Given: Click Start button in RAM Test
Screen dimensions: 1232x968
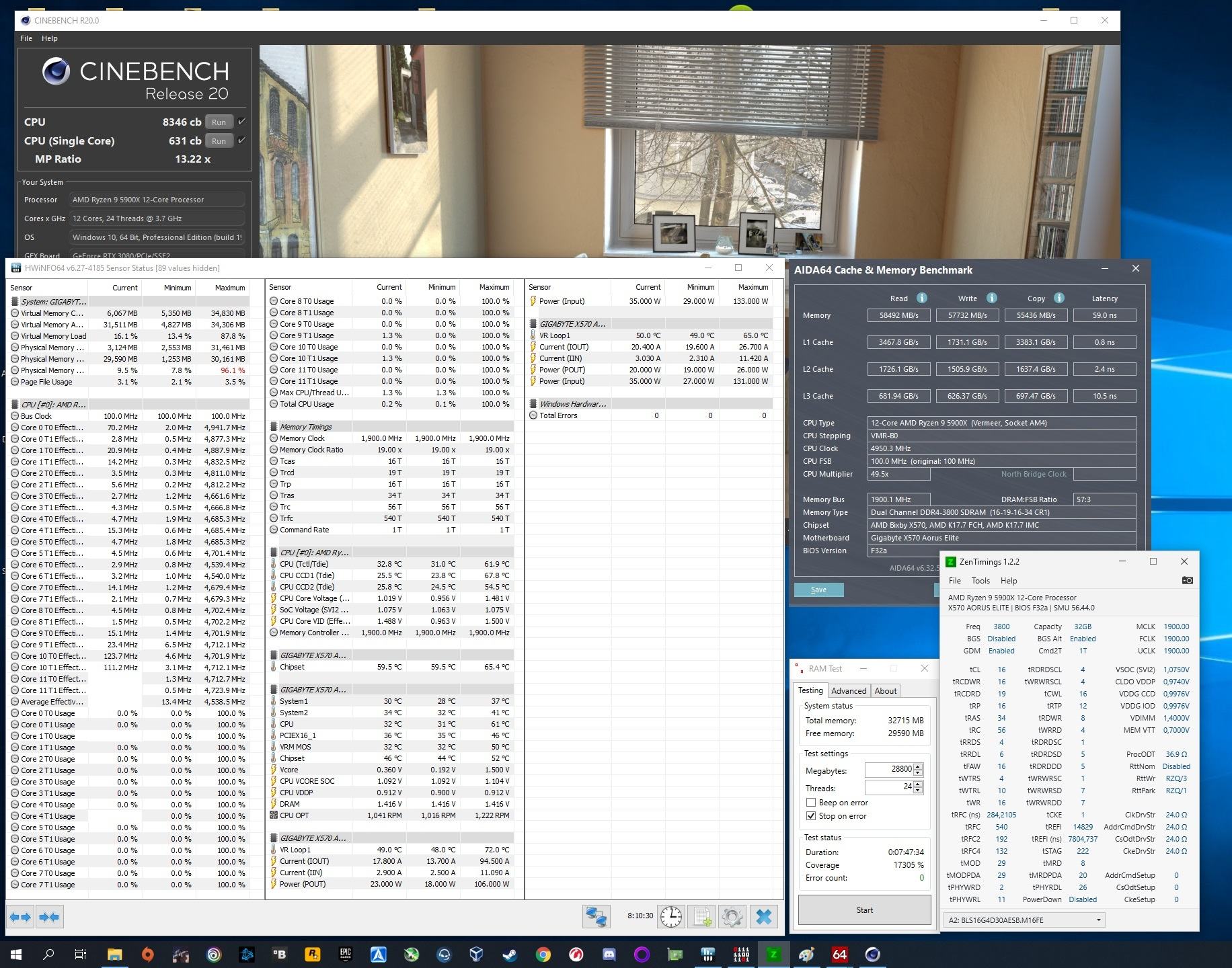Looking at the screenshot, I should pyautogui.click(x=865, y=910).
